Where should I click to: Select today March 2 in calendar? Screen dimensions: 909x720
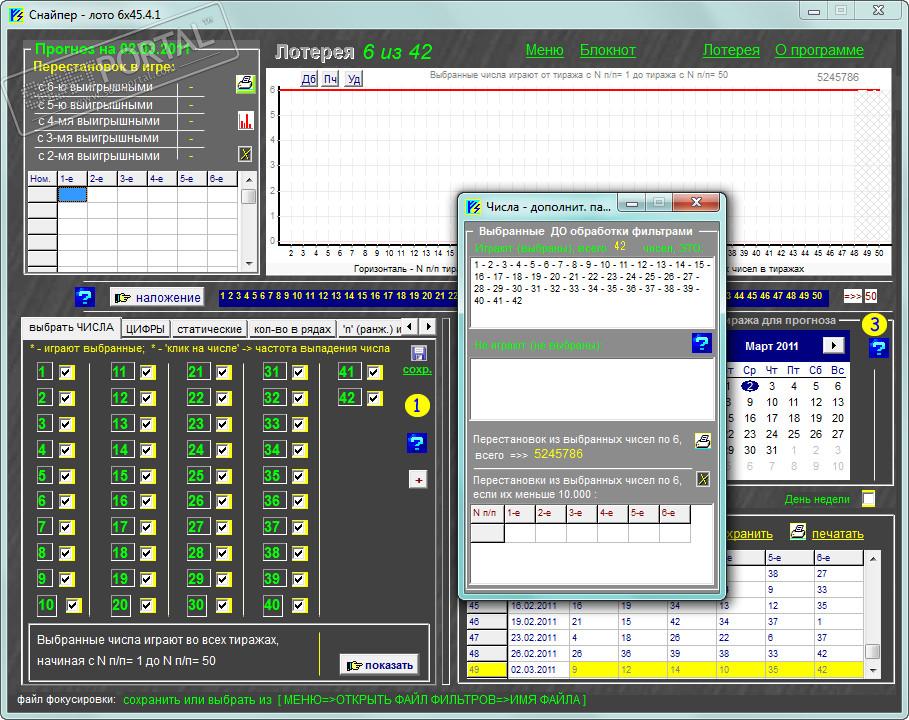click(x=750, y=386)
